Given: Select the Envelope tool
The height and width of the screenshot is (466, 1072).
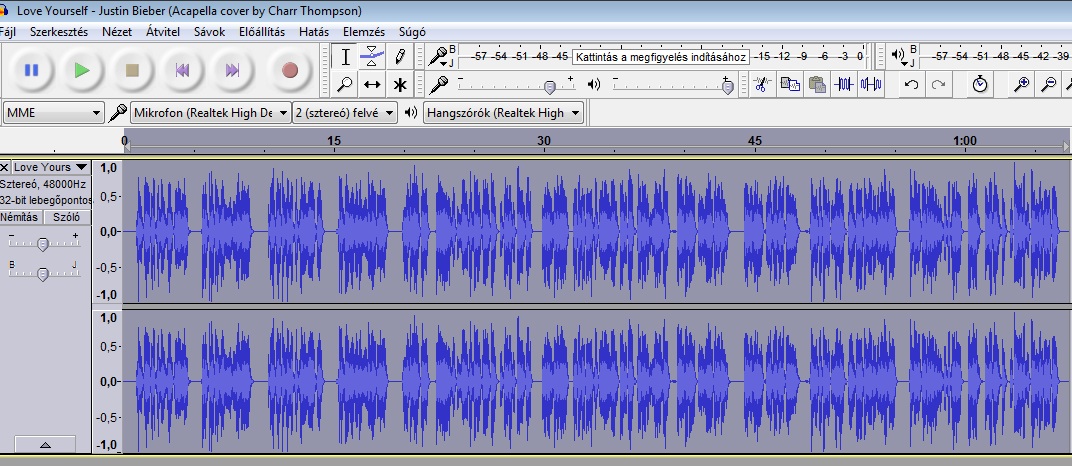Looking at the screenshot, I should 372,57.
